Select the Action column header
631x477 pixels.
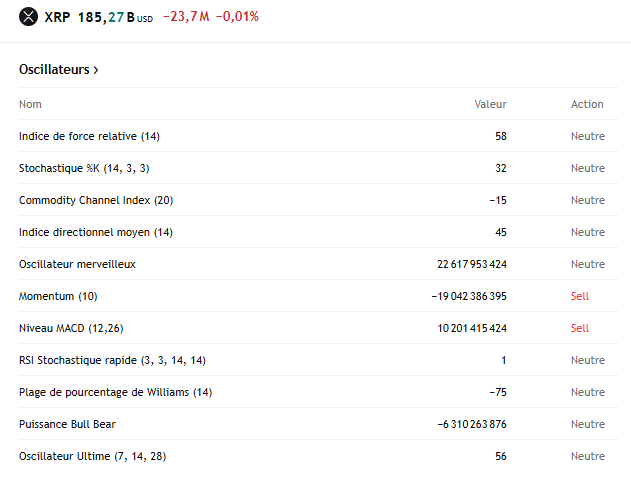[587, 104]
